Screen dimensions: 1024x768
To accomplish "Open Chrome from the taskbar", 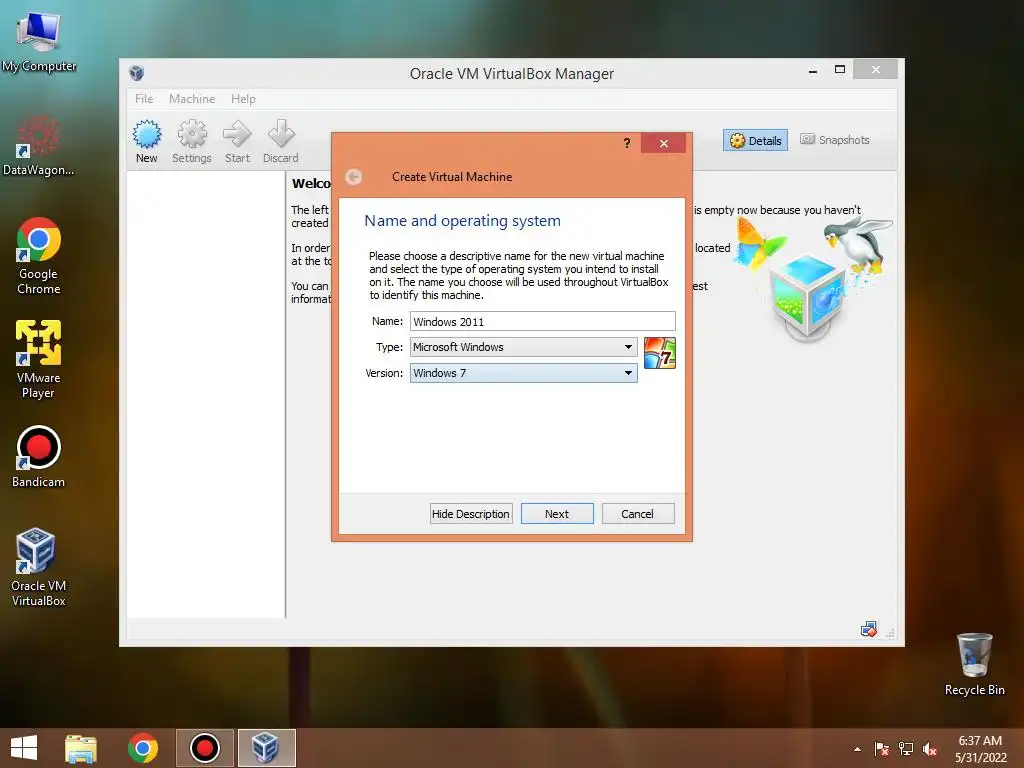I will (143, 748).
